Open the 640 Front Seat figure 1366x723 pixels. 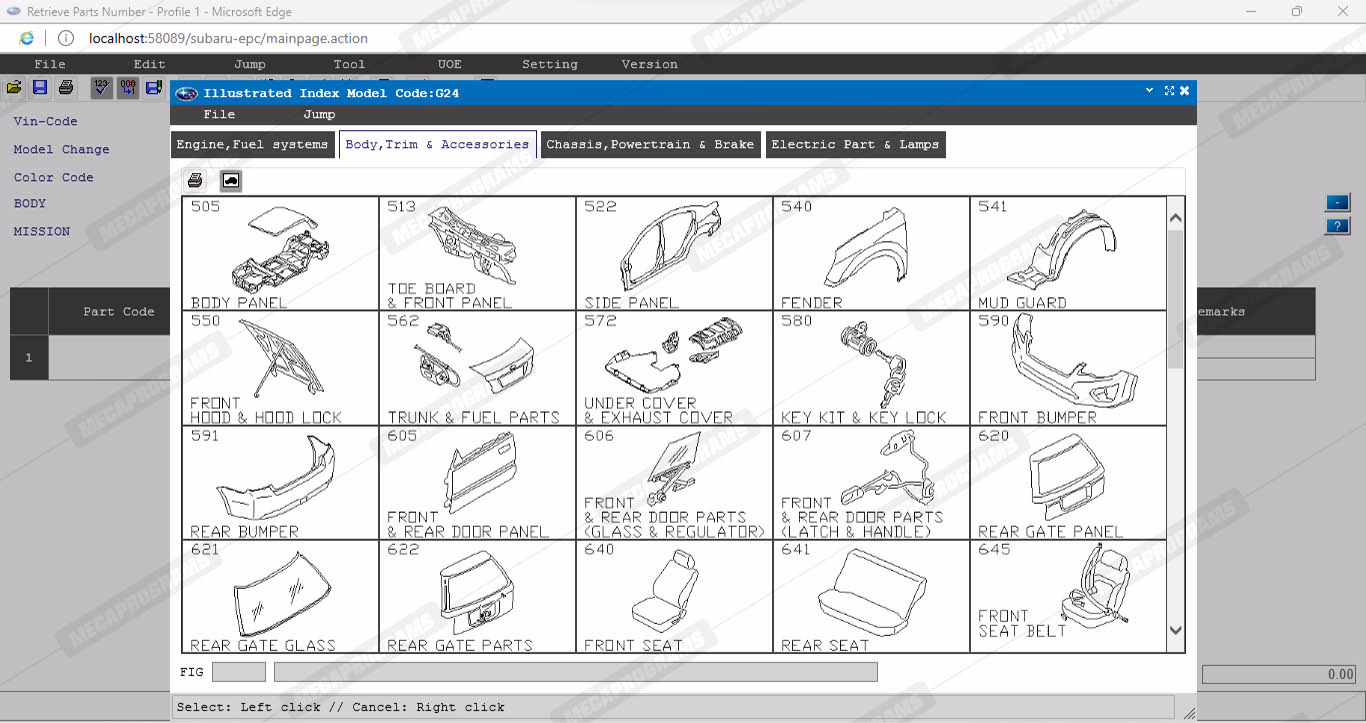click(x=673, y=597)
